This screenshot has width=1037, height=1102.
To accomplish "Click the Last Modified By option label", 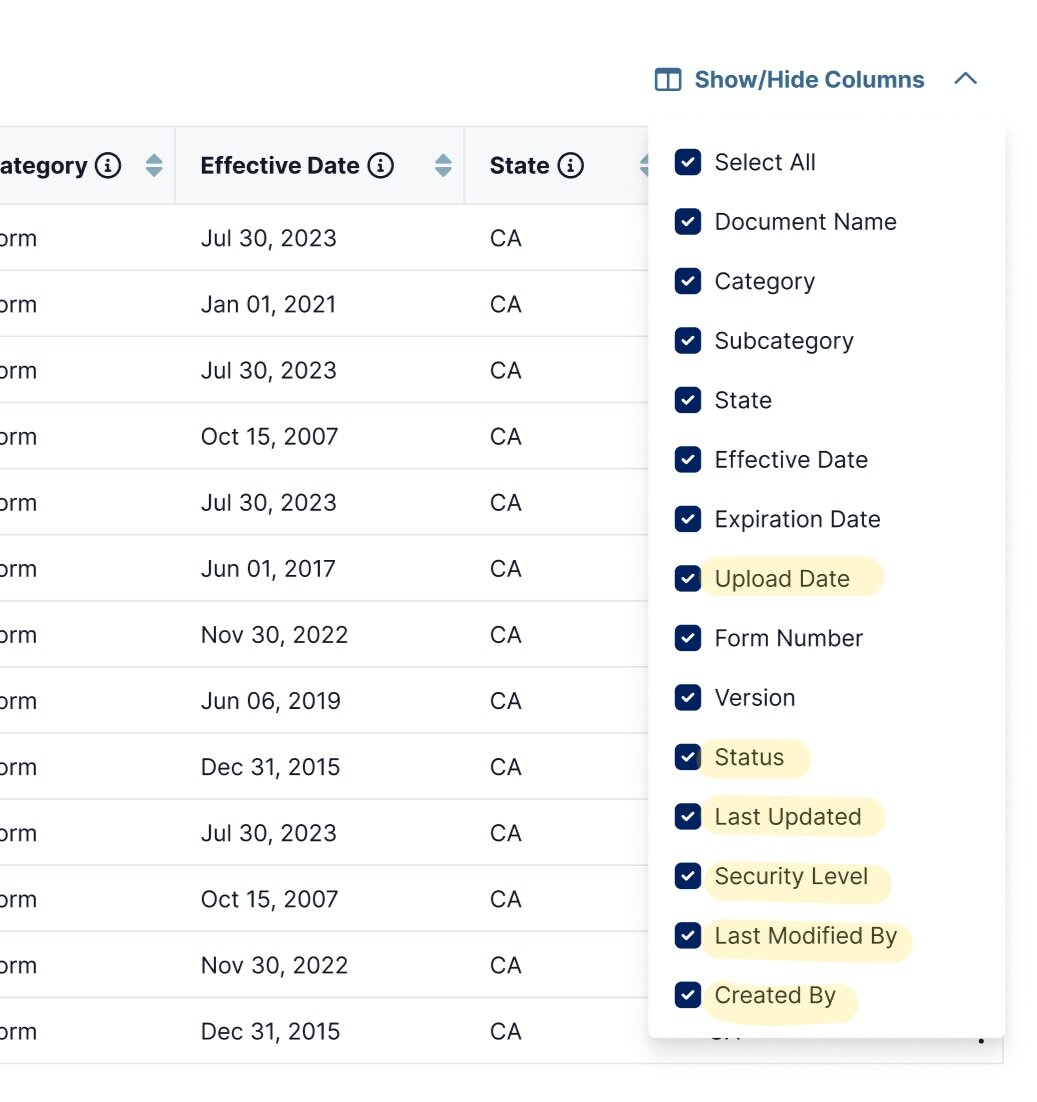I will click(x=805, y=937).
